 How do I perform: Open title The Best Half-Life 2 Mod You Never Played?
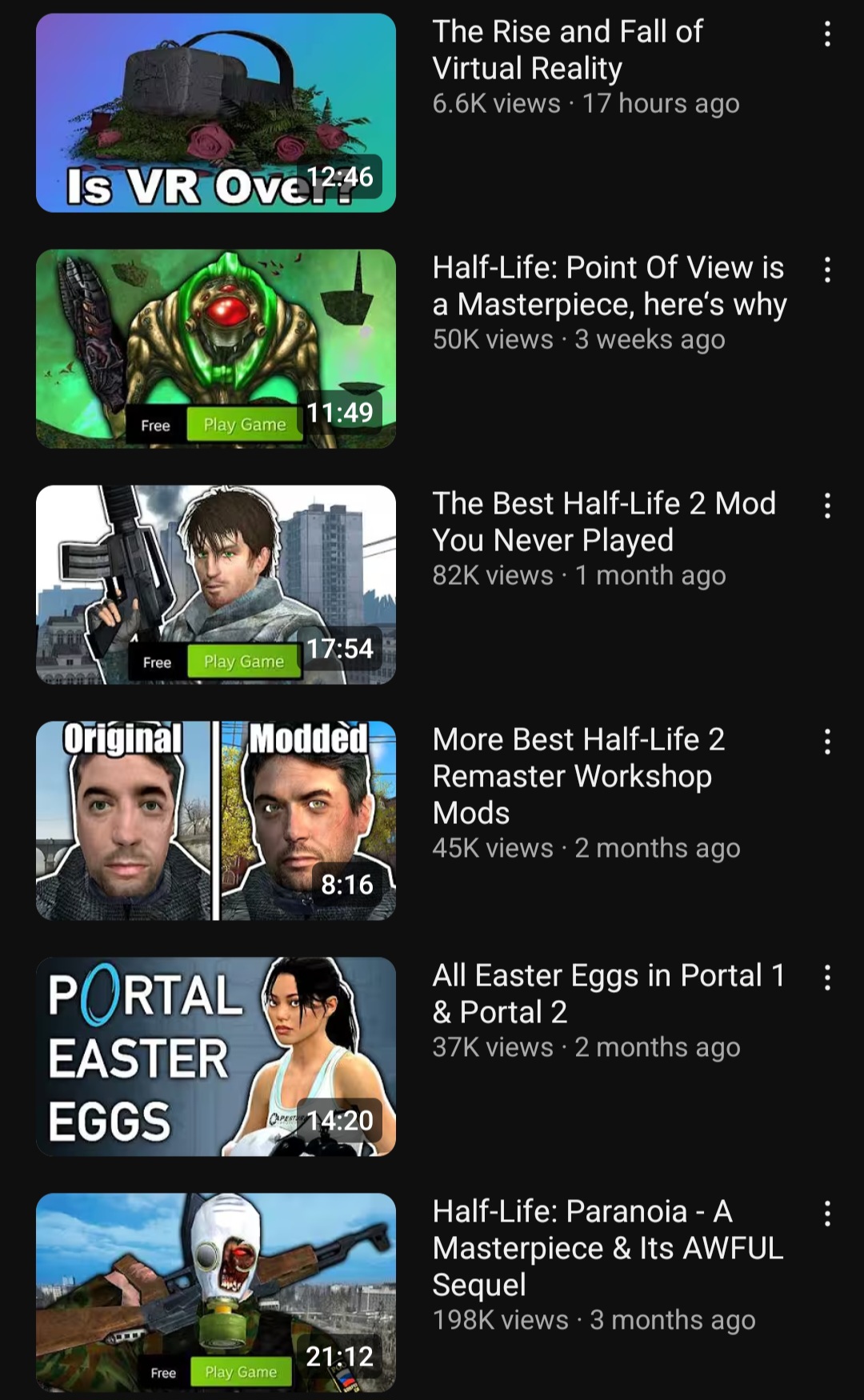(604, 522)
